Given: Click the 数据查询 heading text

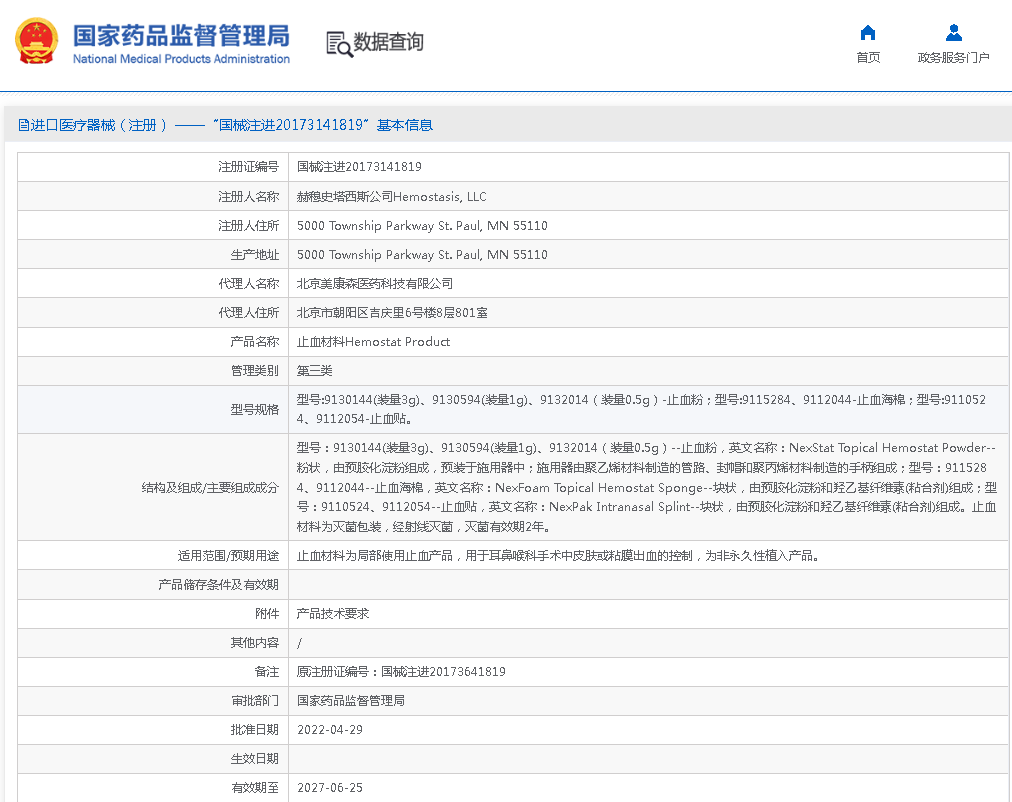Looking at the screenshot, I should click(x=388, y=42).
